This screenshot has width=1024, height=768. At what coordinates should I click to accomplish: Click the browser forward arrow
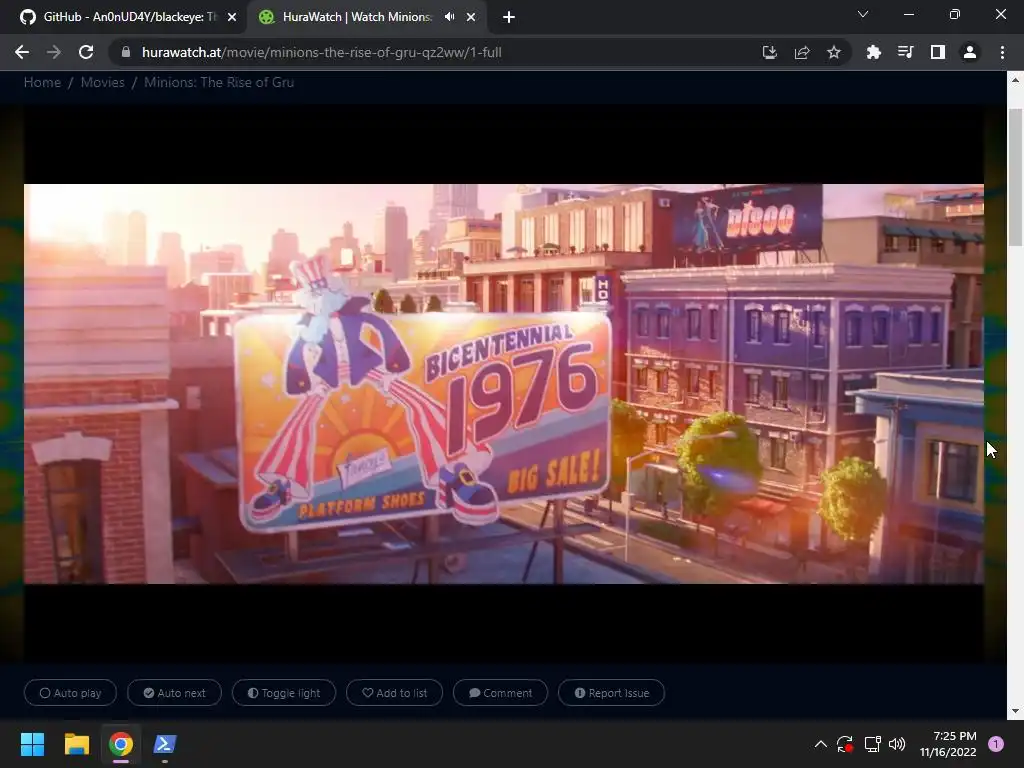coord(54,52)
